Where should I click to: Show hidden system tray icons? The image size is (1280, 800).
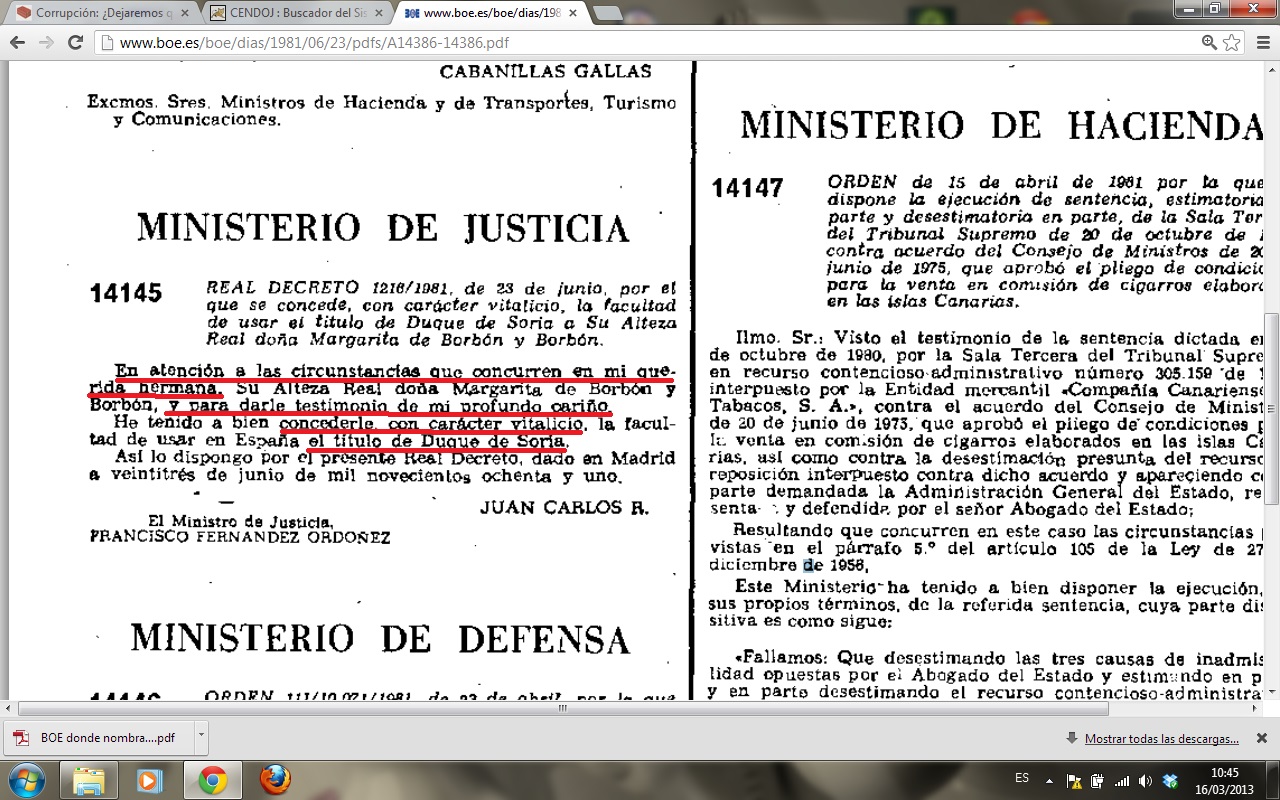click(1048, 780)
